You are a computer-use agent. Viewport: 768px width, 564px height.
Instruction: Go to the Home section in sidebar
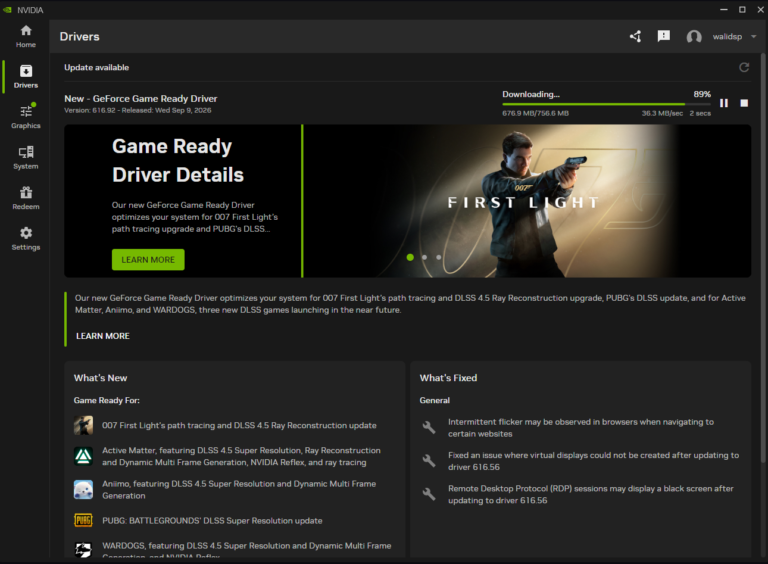tap(25, 36)
